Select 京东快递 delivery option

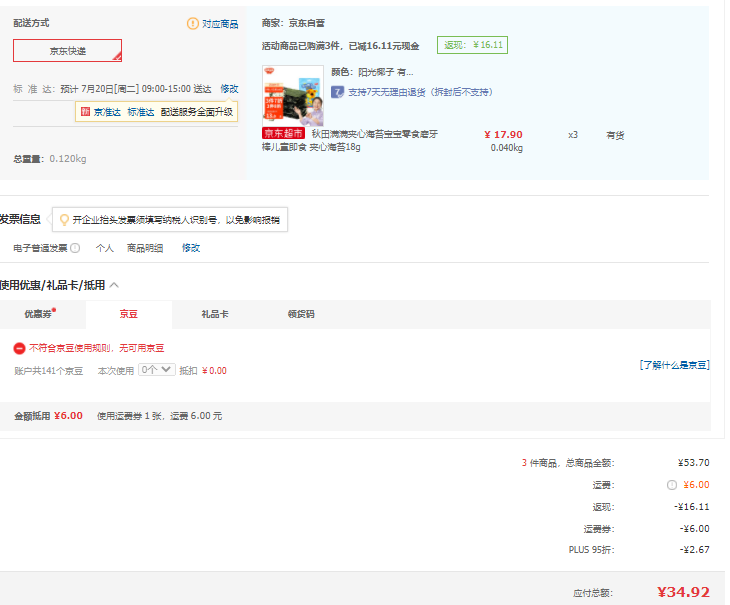click(x=68, y=50)
